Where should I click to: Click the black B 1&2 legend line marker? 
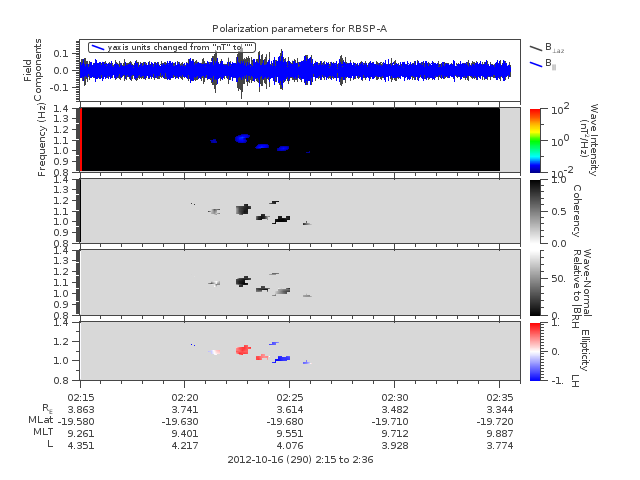535,47
